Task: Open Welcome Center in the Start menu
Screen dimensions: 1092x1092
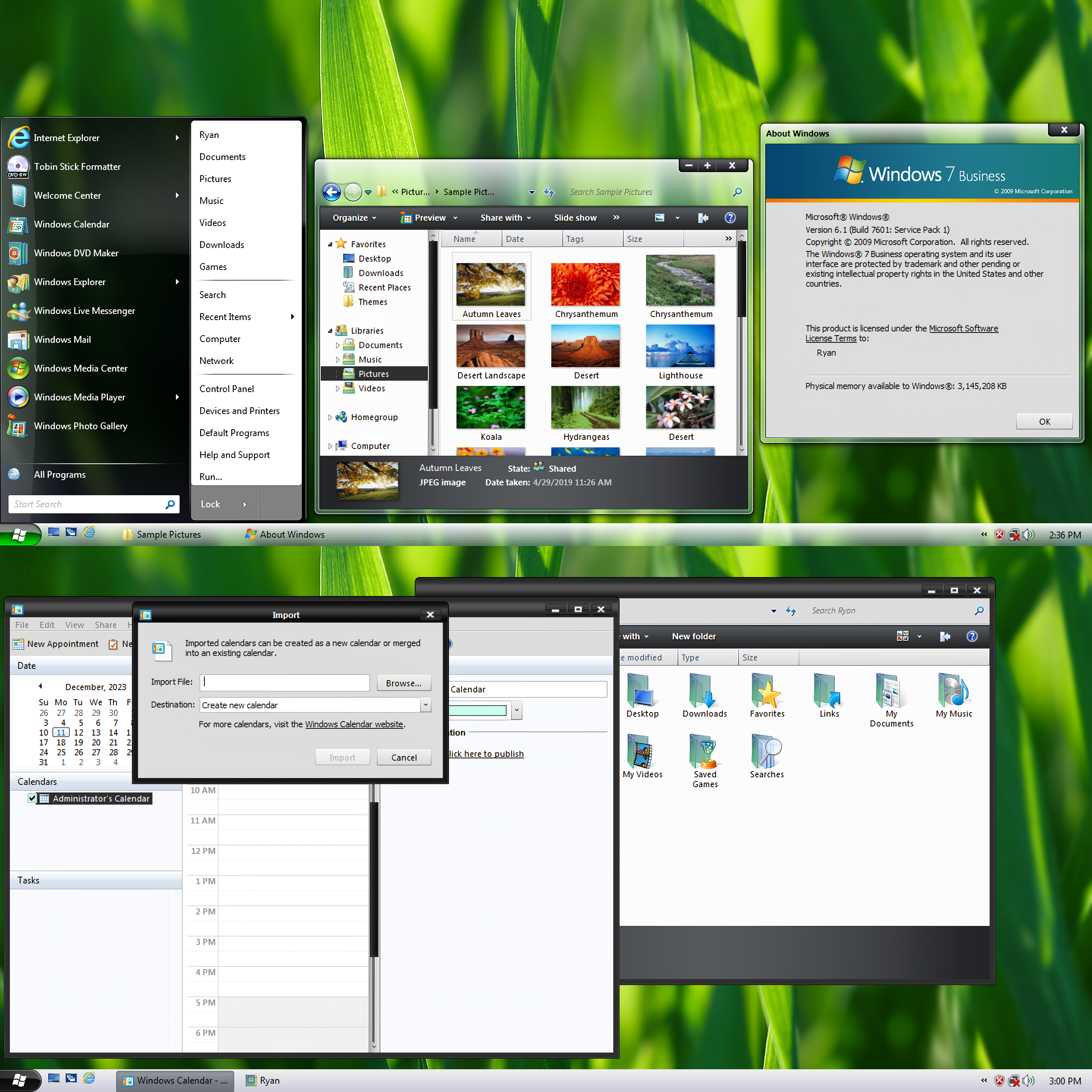Action: pyautogui.click(x=93, y=196)
